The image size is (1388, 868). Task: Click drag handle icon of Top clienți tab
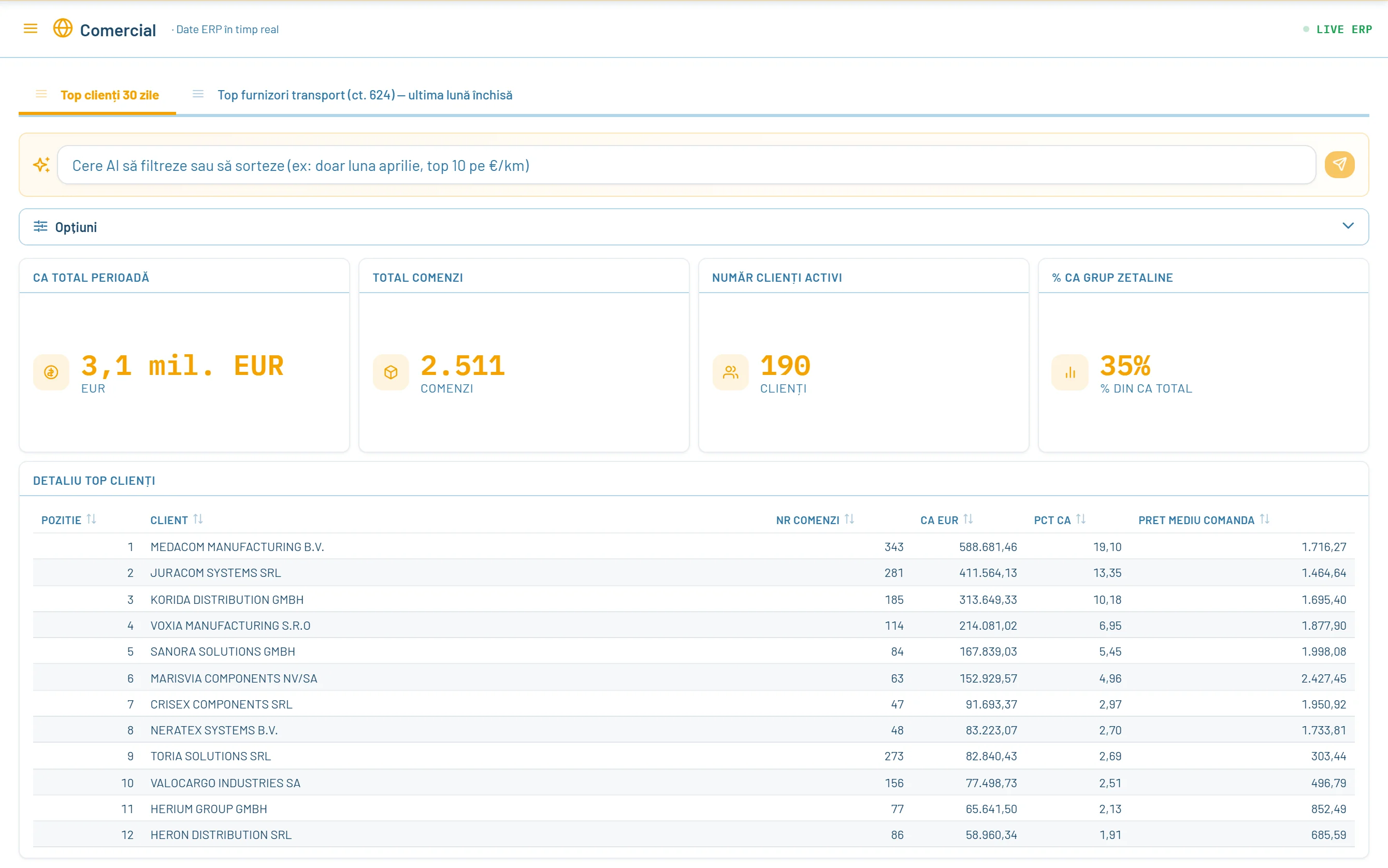pos(41,94)
